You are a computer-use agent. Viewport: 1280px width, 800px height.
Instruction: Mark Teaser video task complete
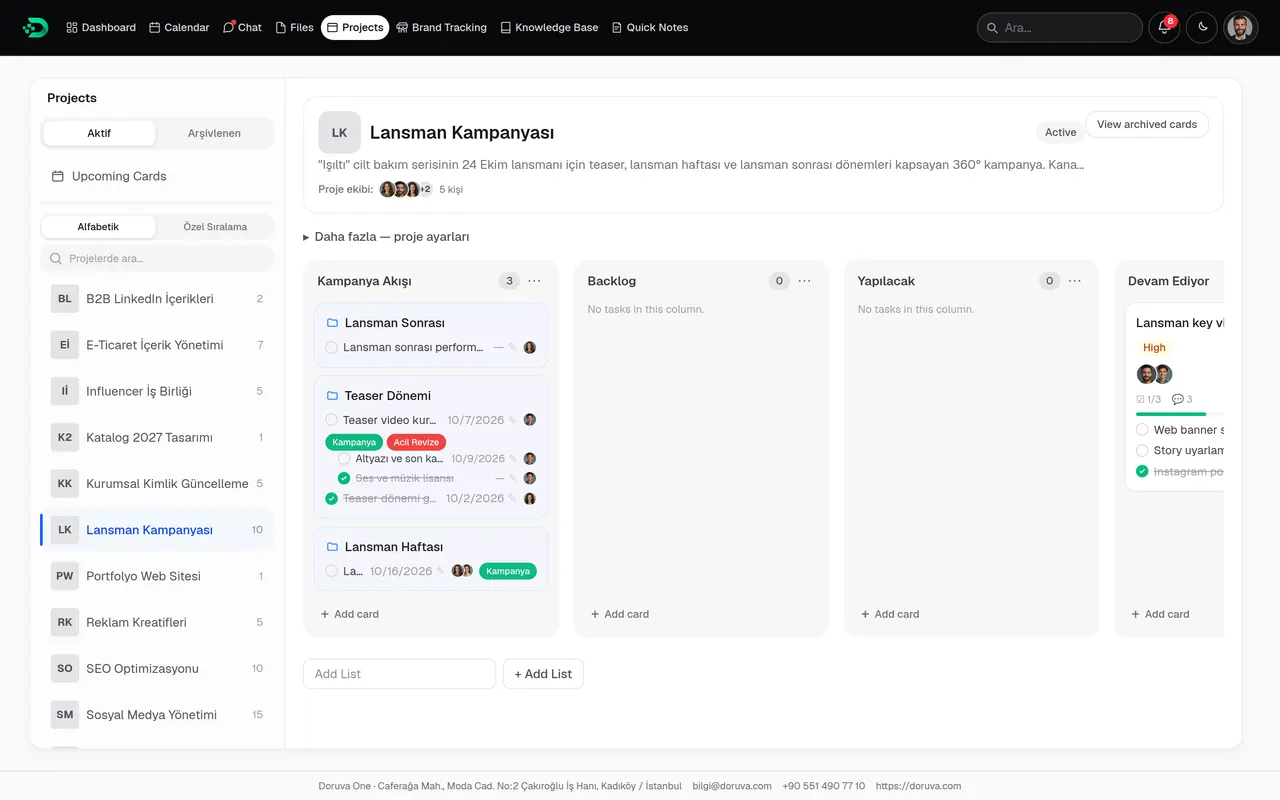[x=332, y=420]
